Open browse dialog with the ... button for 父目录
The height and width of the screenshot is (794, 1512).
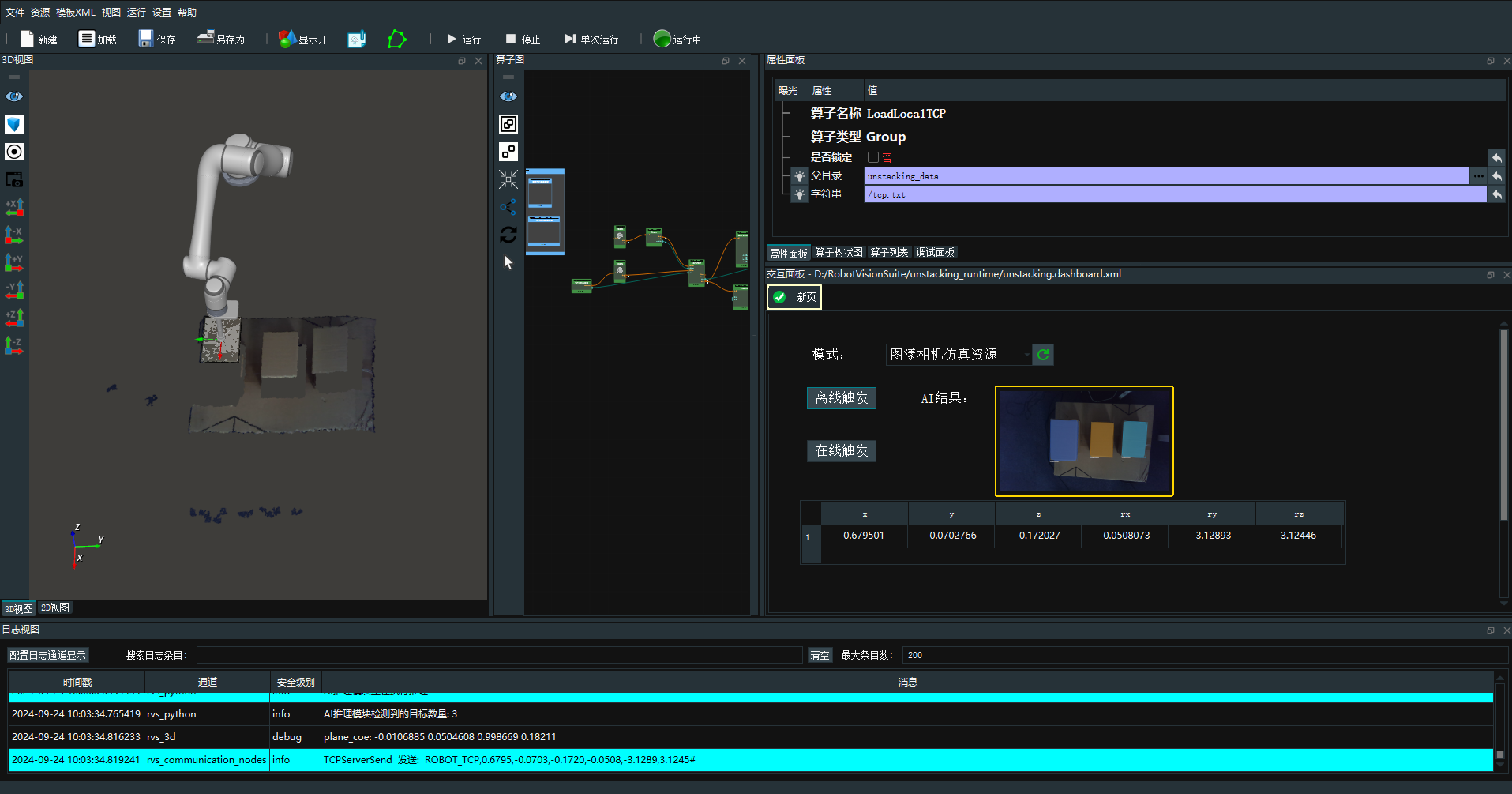(1478, 176)
